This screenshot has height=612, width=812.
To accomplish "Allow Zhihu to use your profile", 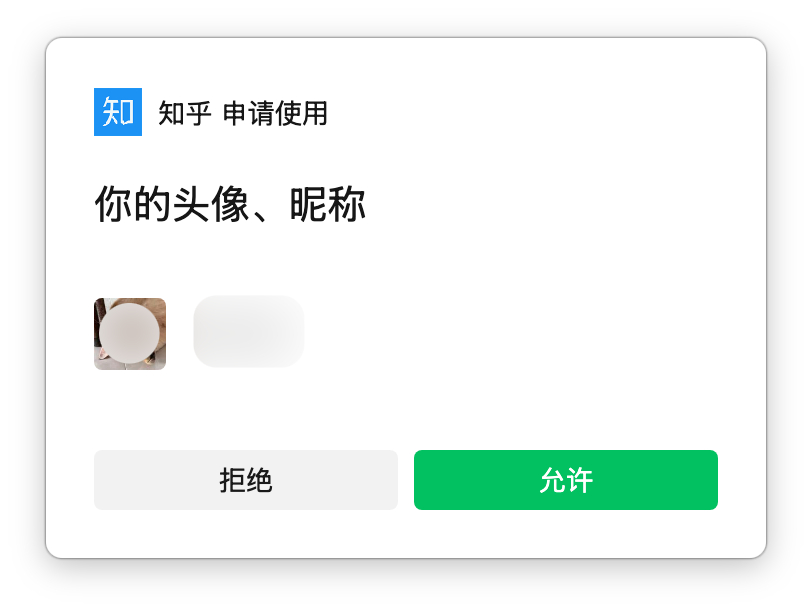I will tap(566, 480).
